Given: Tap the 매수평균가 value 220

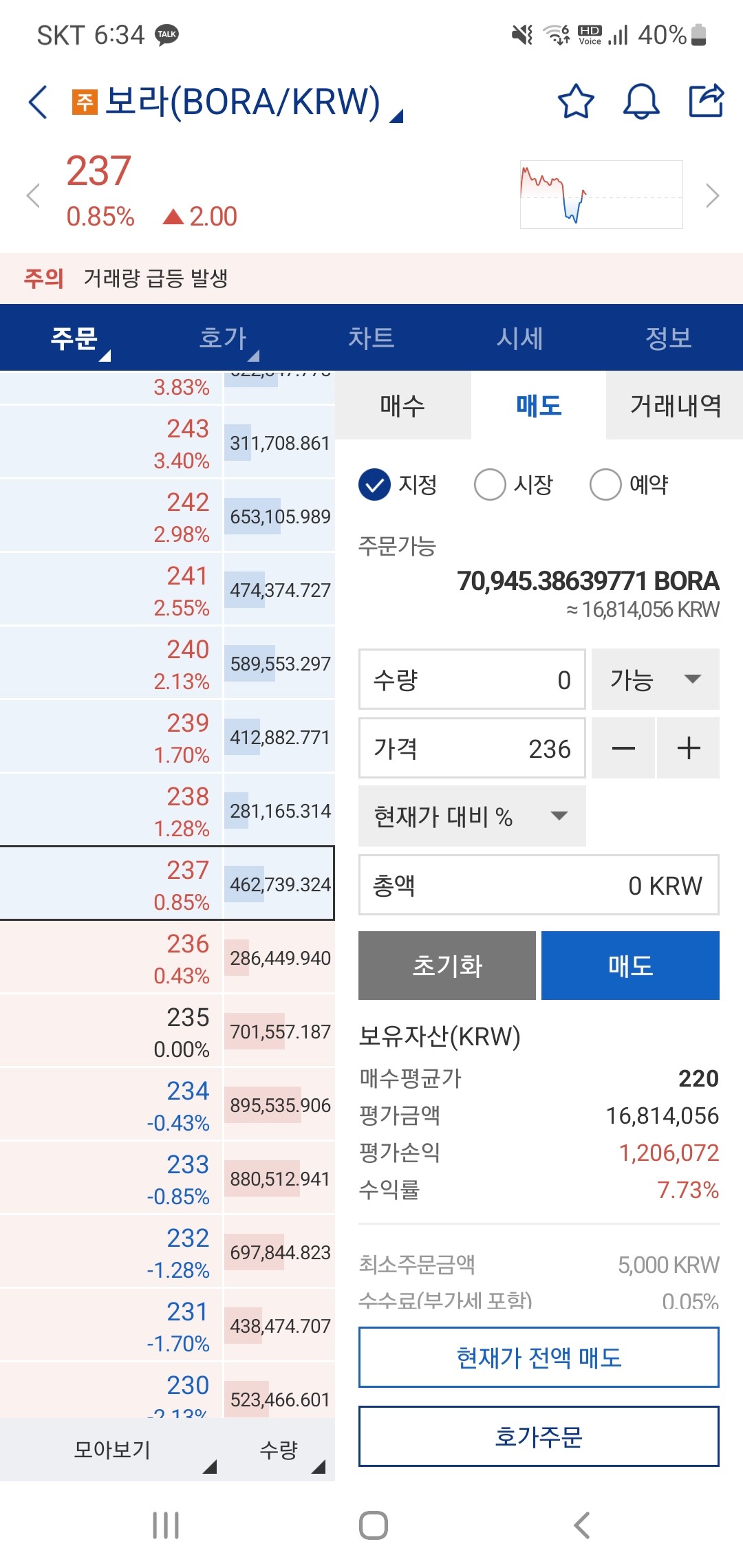Looking at the screenshot, I should click(698, 1078).
